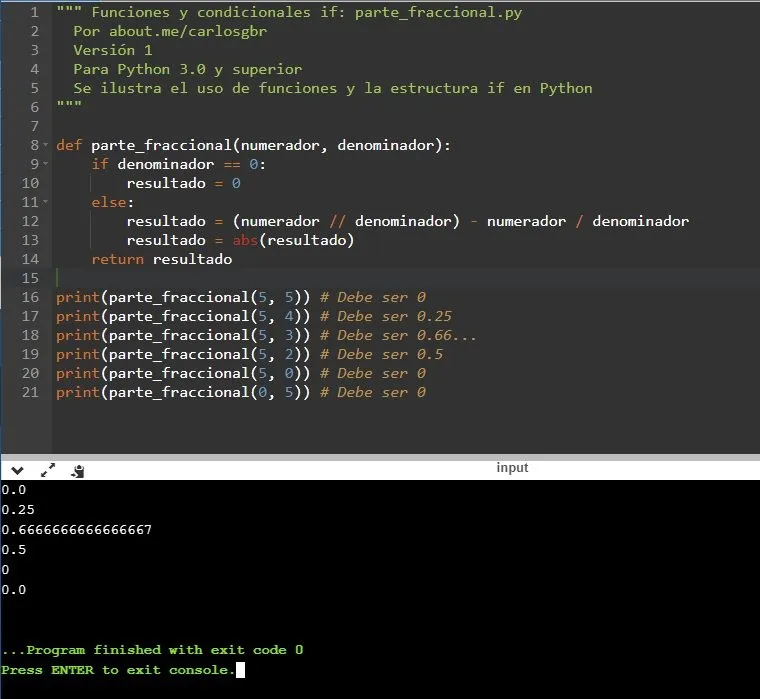Expand the console to full screen
760x699 pixels.
pyautogui.click(x=48, y=470)
